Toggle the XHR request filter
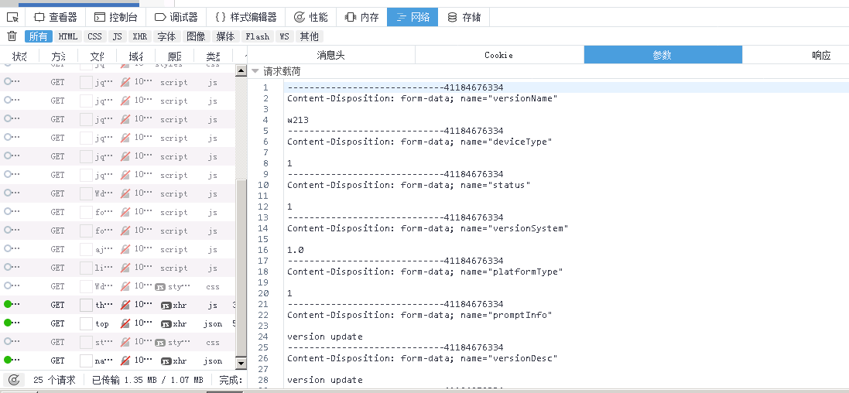 (x=140, y=36)
